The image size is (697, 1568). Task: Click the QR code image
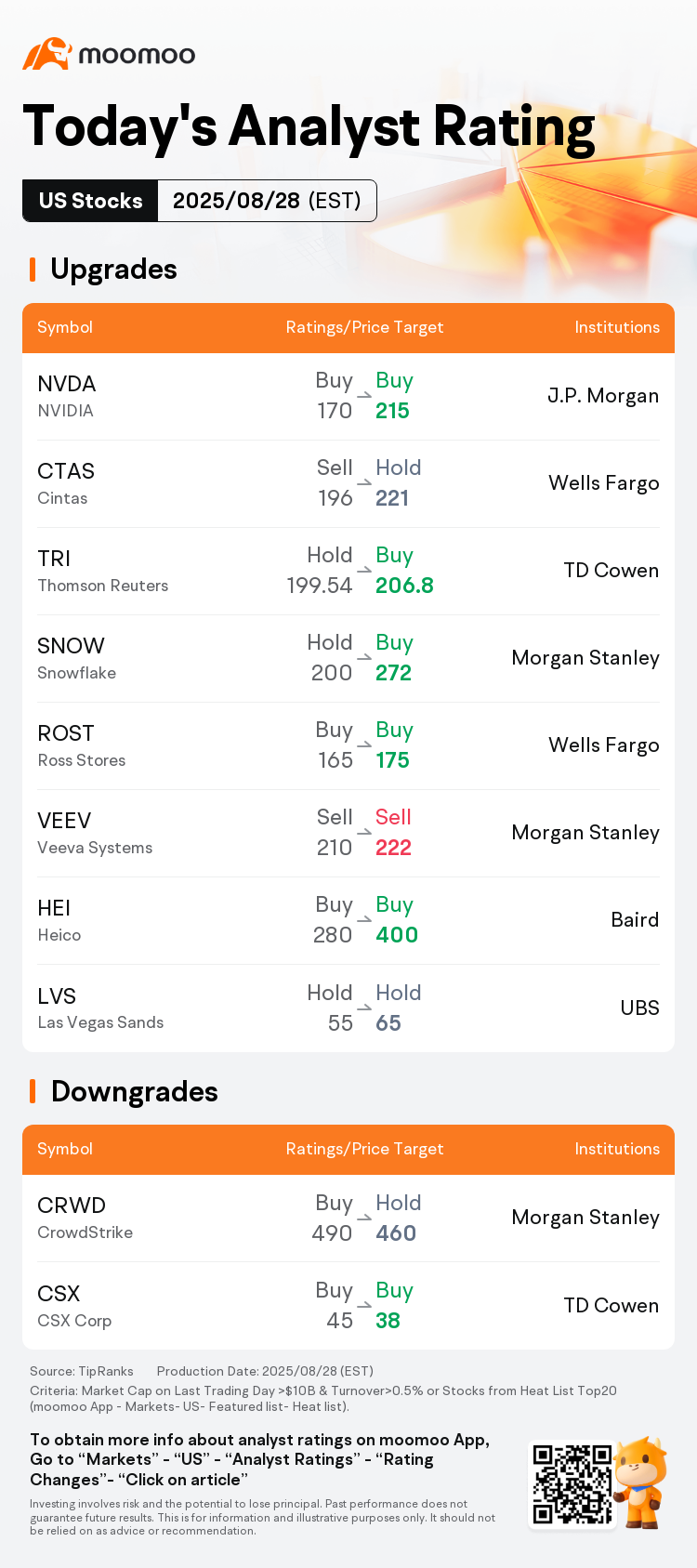[572, 1482]
